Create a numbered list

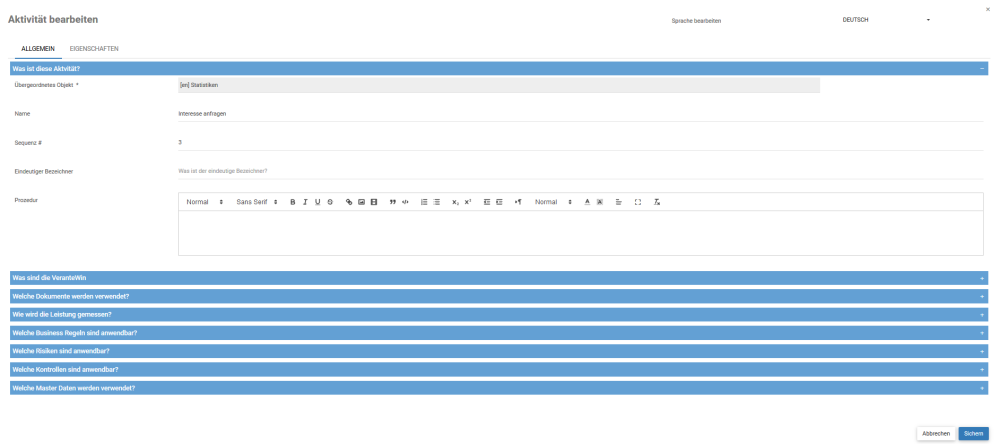[424, 202]
